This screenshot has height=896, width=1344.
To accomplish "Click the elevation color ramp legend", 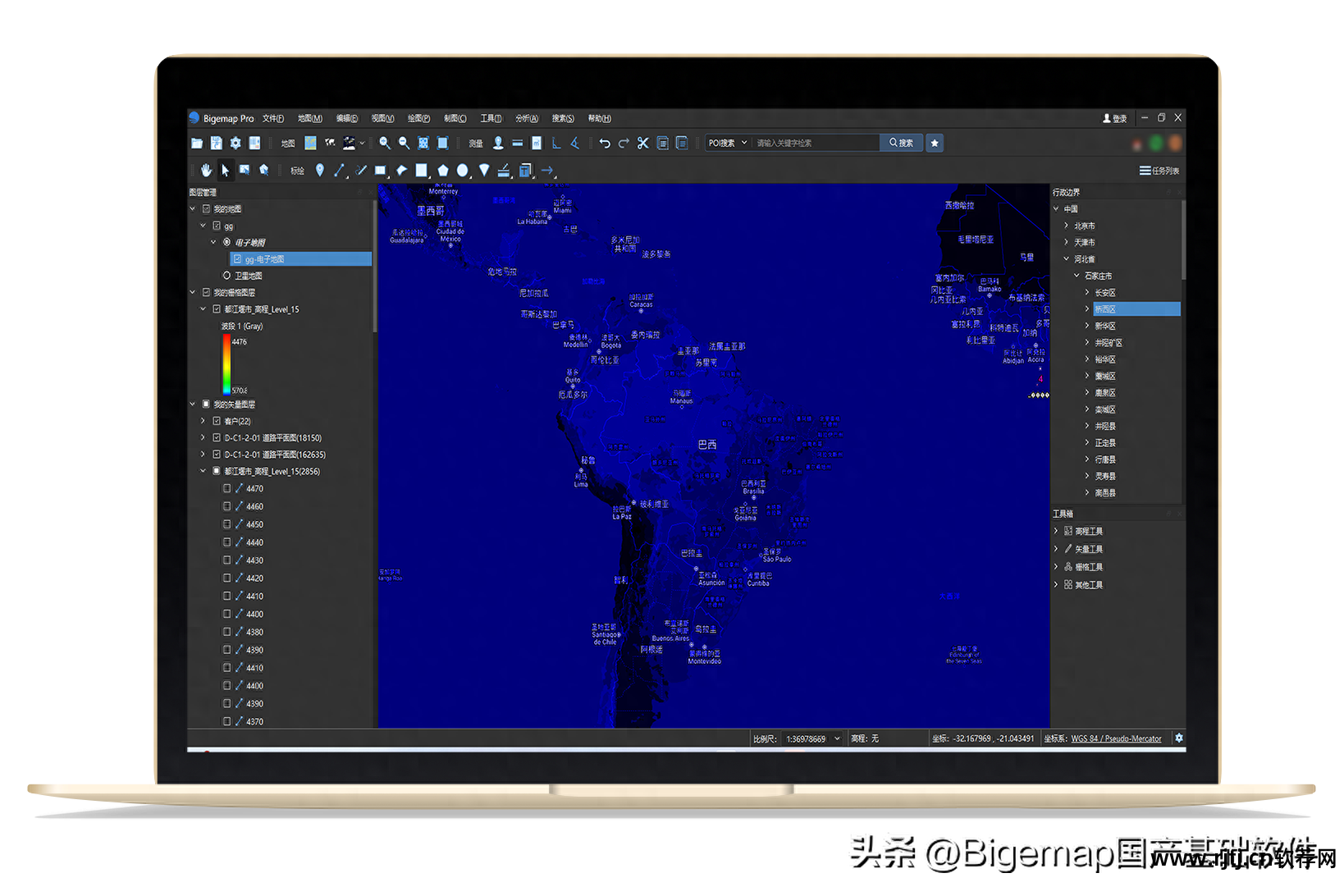I will coord(226,363).
